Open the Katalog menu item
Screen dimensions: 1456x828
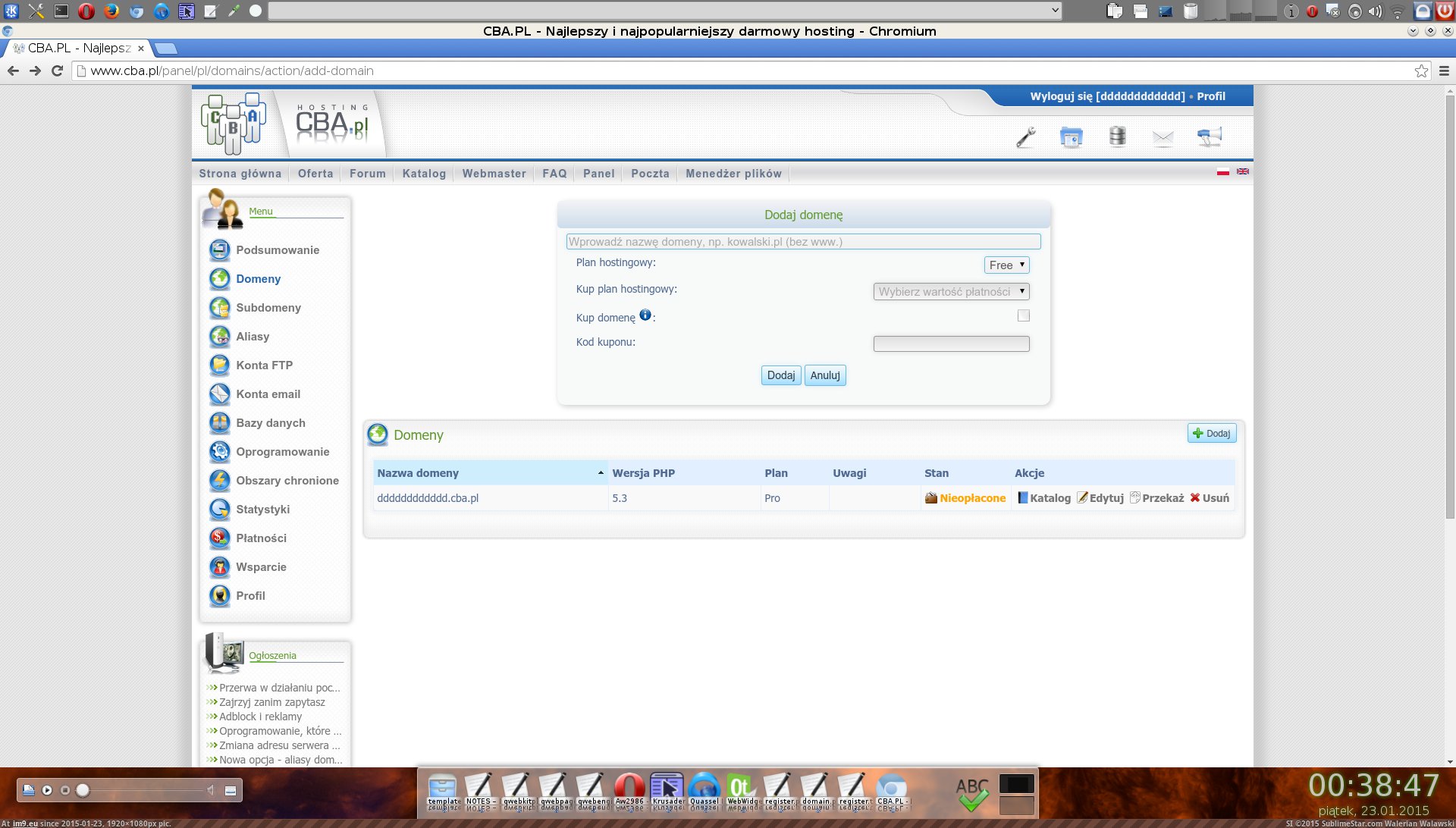pos(424,174)
